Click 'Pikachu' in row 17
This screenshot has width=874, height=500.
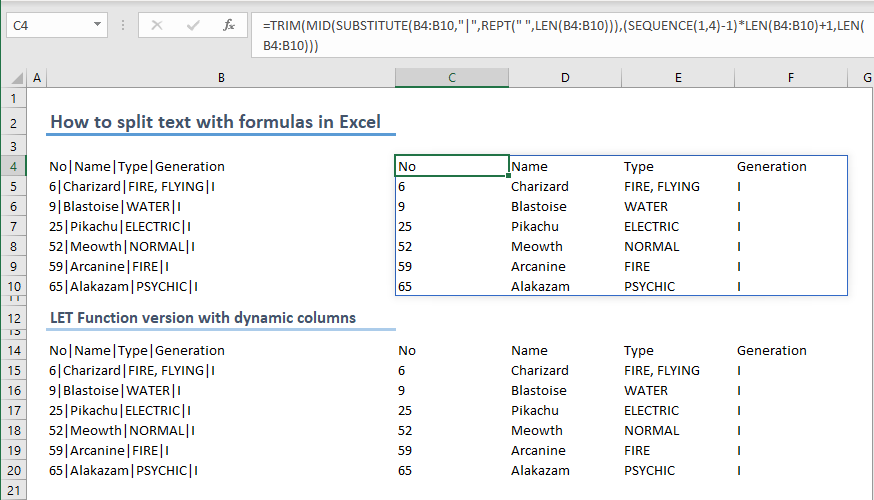click(x=535, y=410)
